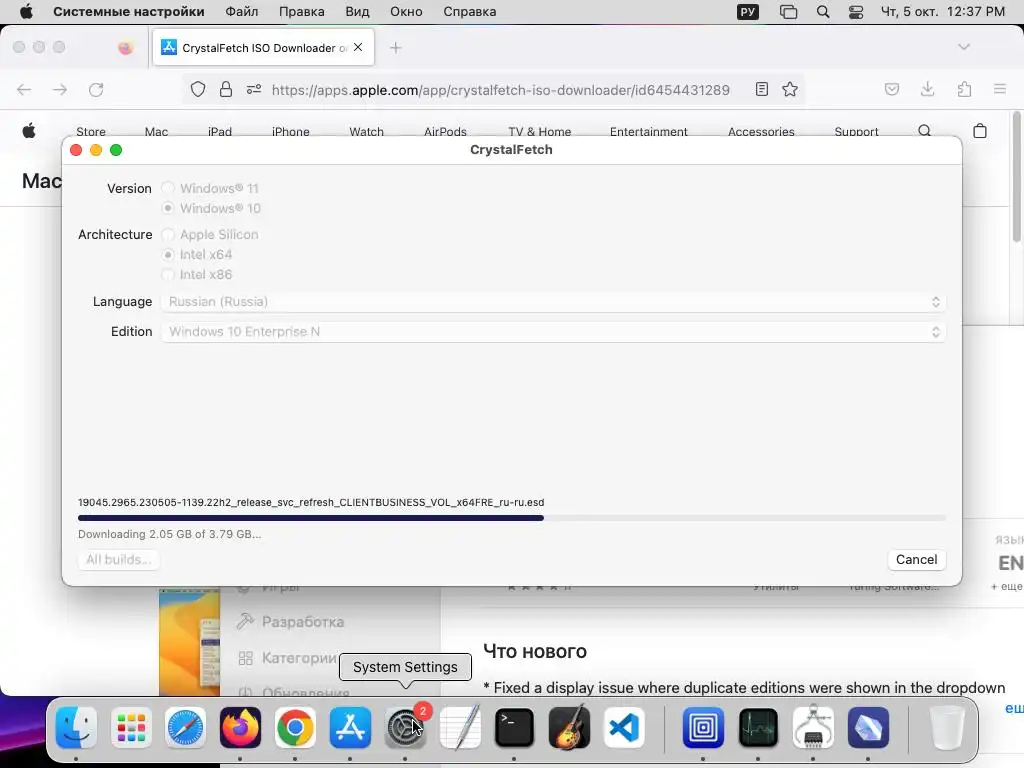Viewport: 1024px width, 768px height.
Task: Click the browser page vertical scrollbar
Action: click(x=1017, y=178)
